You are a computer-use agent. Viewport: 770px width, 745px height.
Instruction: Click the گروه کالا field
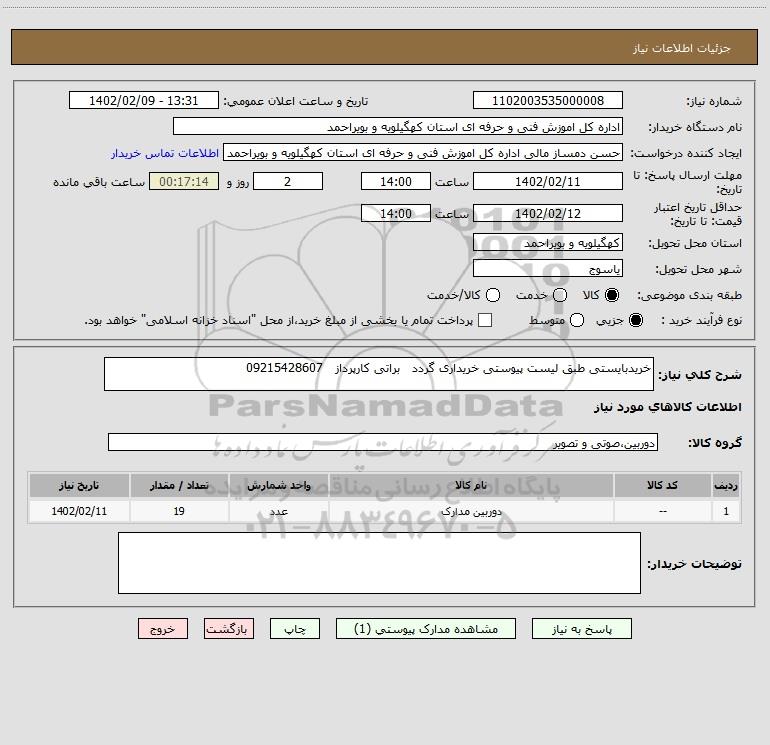383,442
